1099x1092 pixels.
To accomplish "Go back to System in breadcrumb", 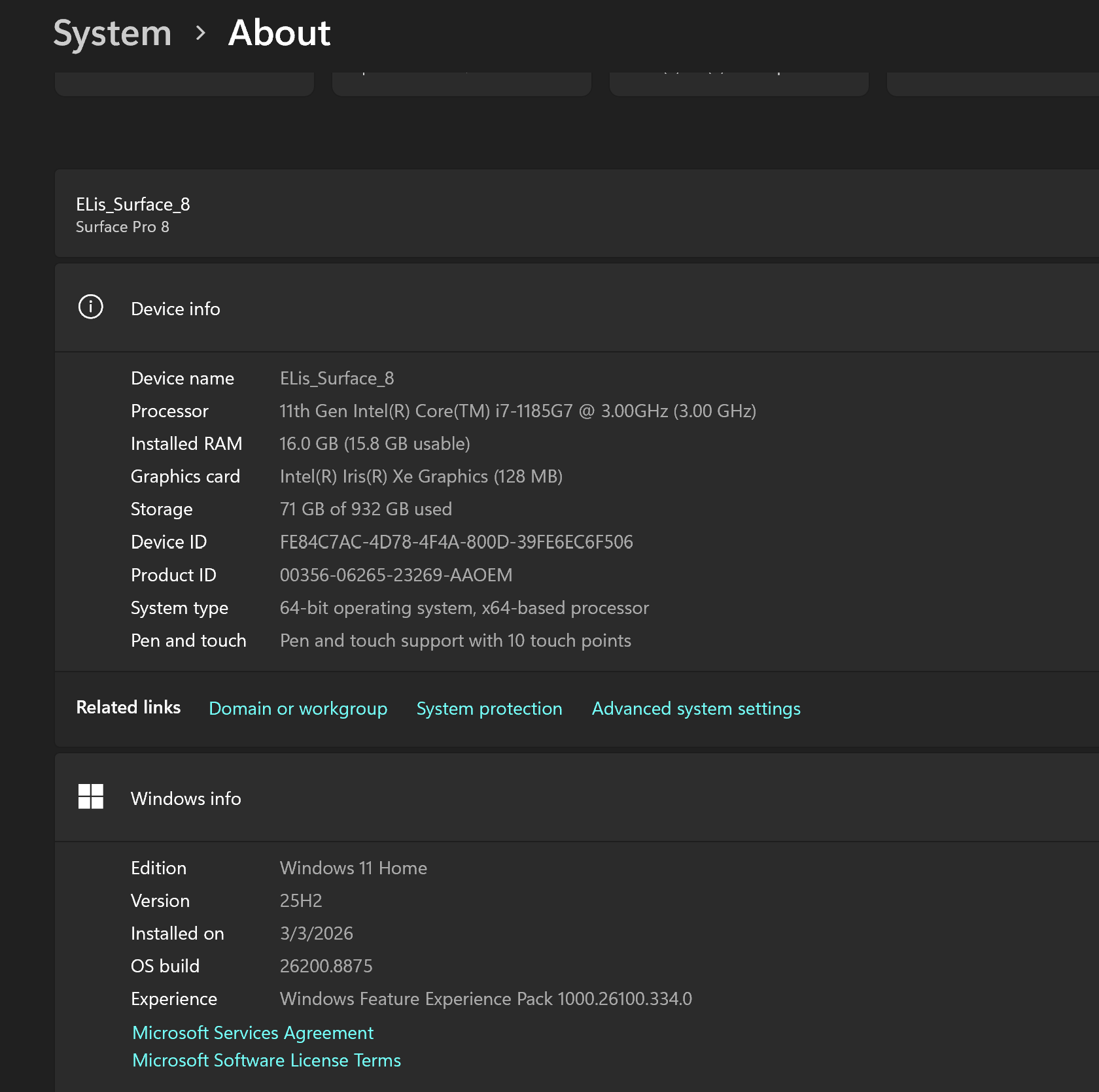I will pyautogui.click(x=112, y=33).
